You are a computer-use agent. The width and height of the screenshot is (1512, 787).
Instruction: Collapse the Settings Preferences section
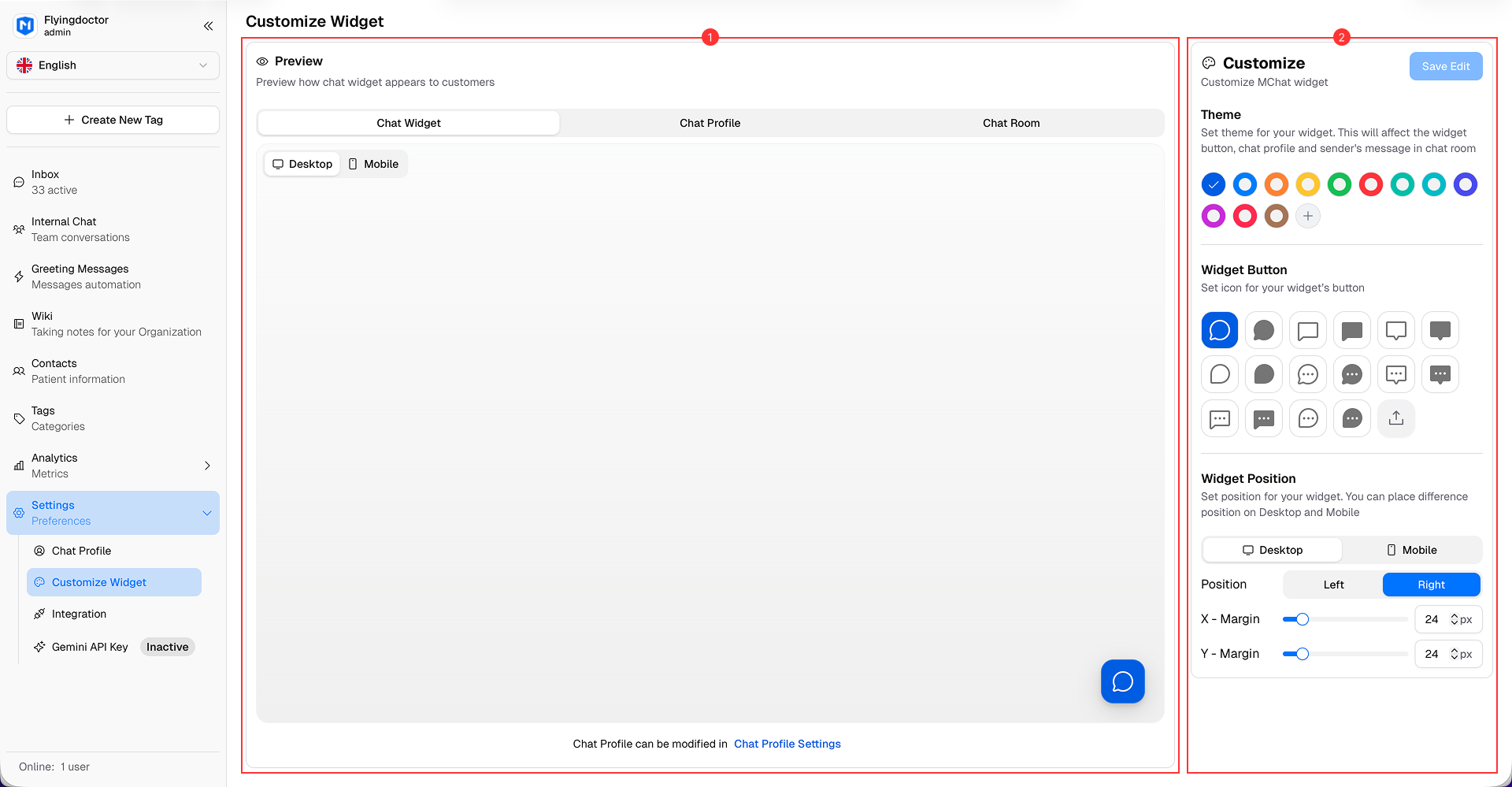(207, 513)
